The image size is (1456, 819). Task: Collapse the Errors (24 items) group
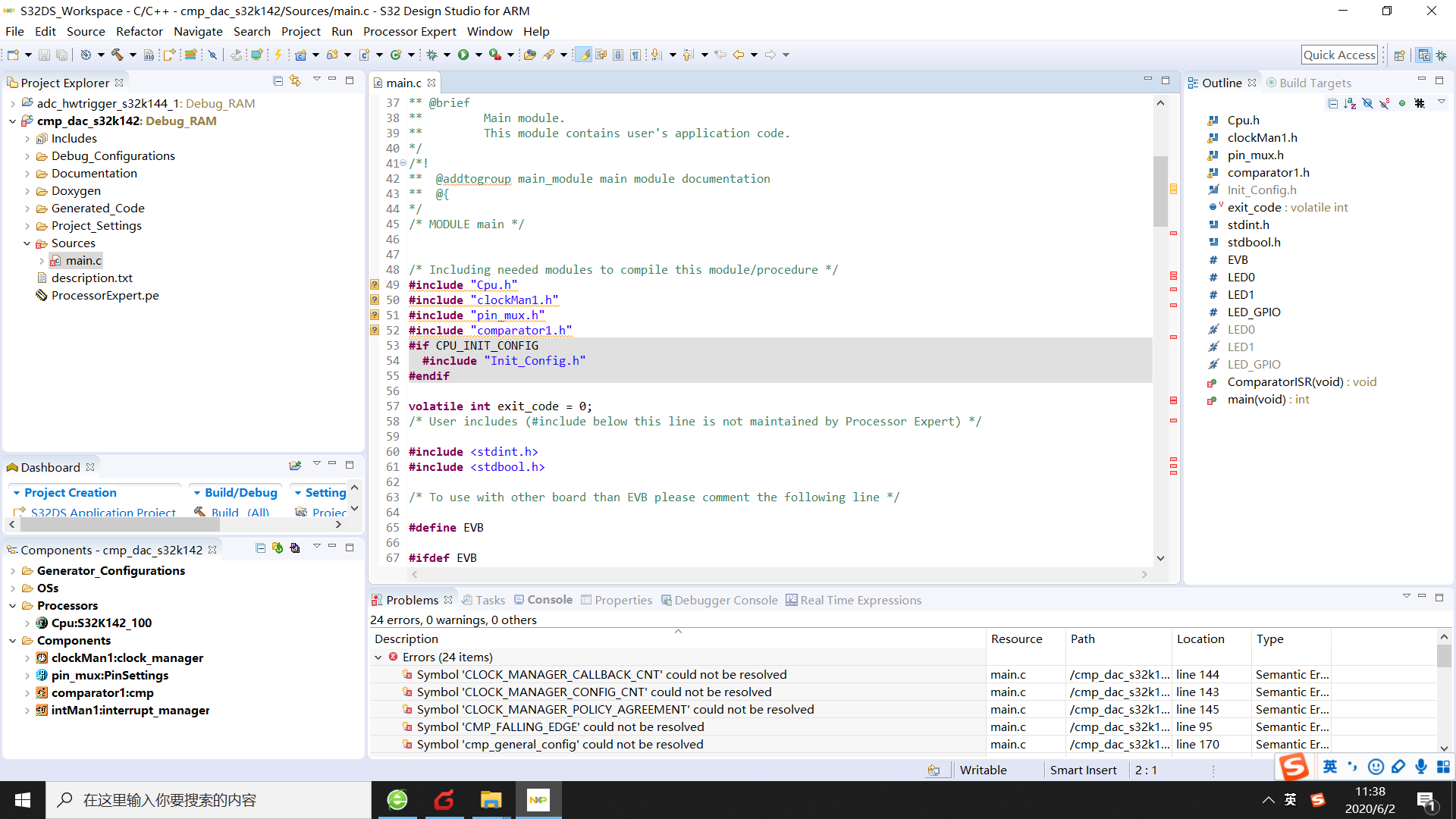click(x=378, y=657)
